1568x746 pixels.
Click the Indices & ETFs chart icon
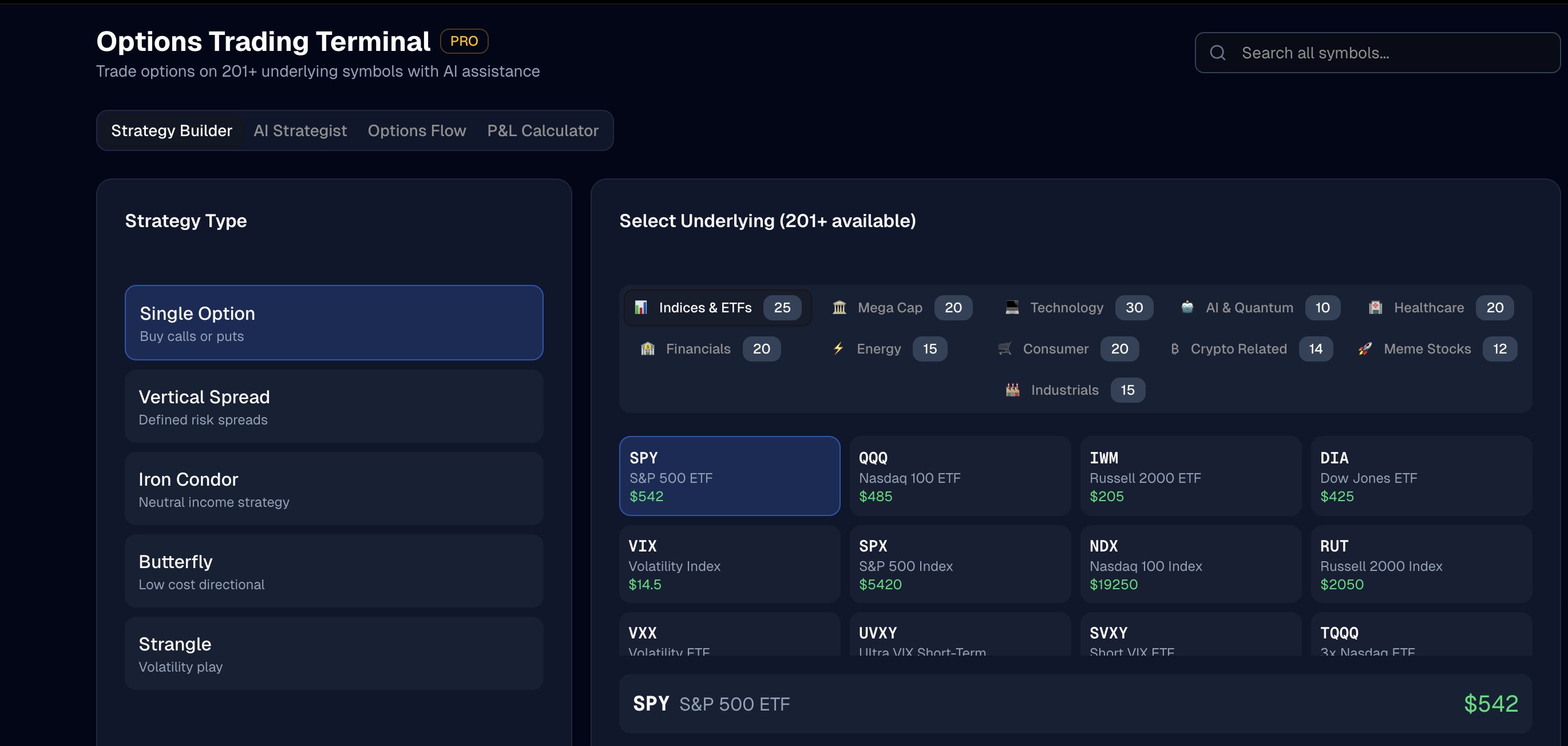click(x=640, y=307)
